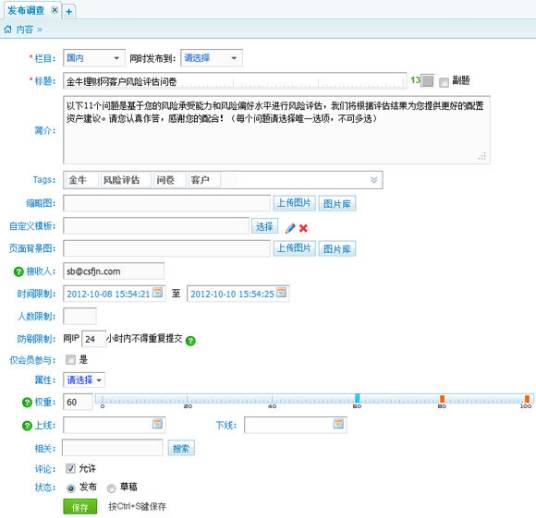Click the 自定义模板 input field
This screenshot has width=536, height=518.
point(156,226)
